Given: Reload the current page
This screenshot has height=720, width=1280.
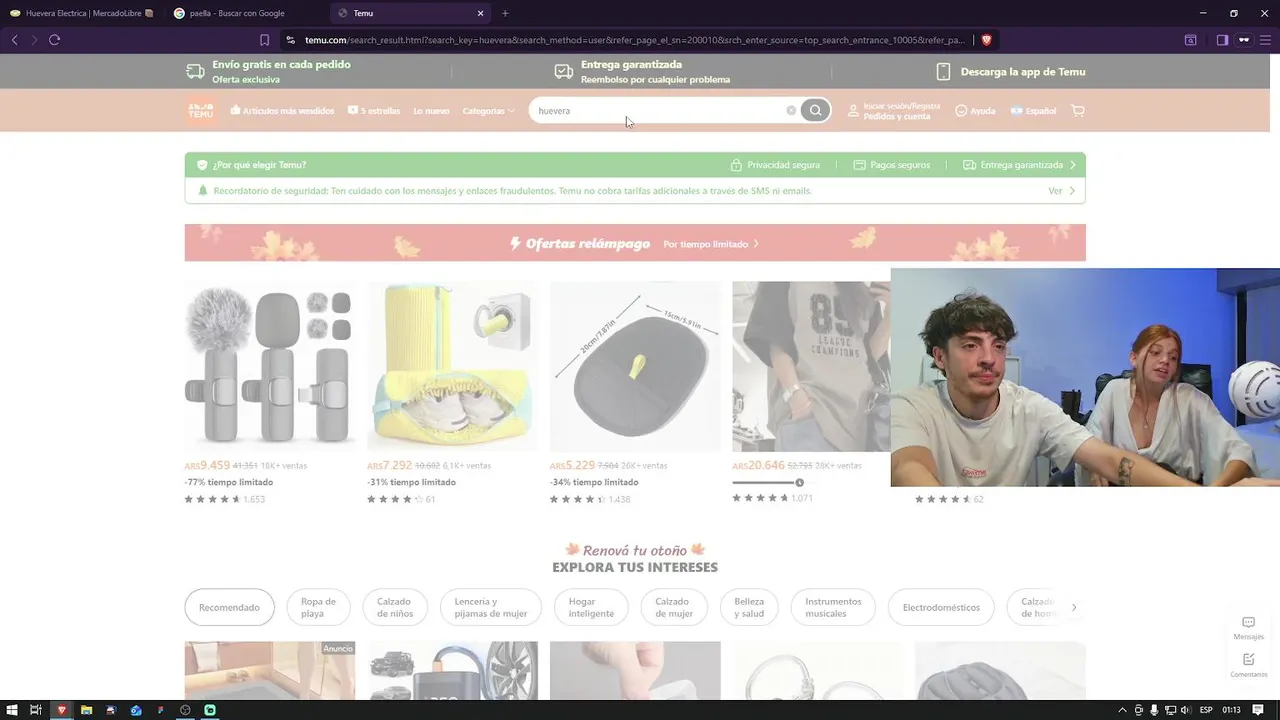Looking at the screenshot, I should [x=54, y=40].
